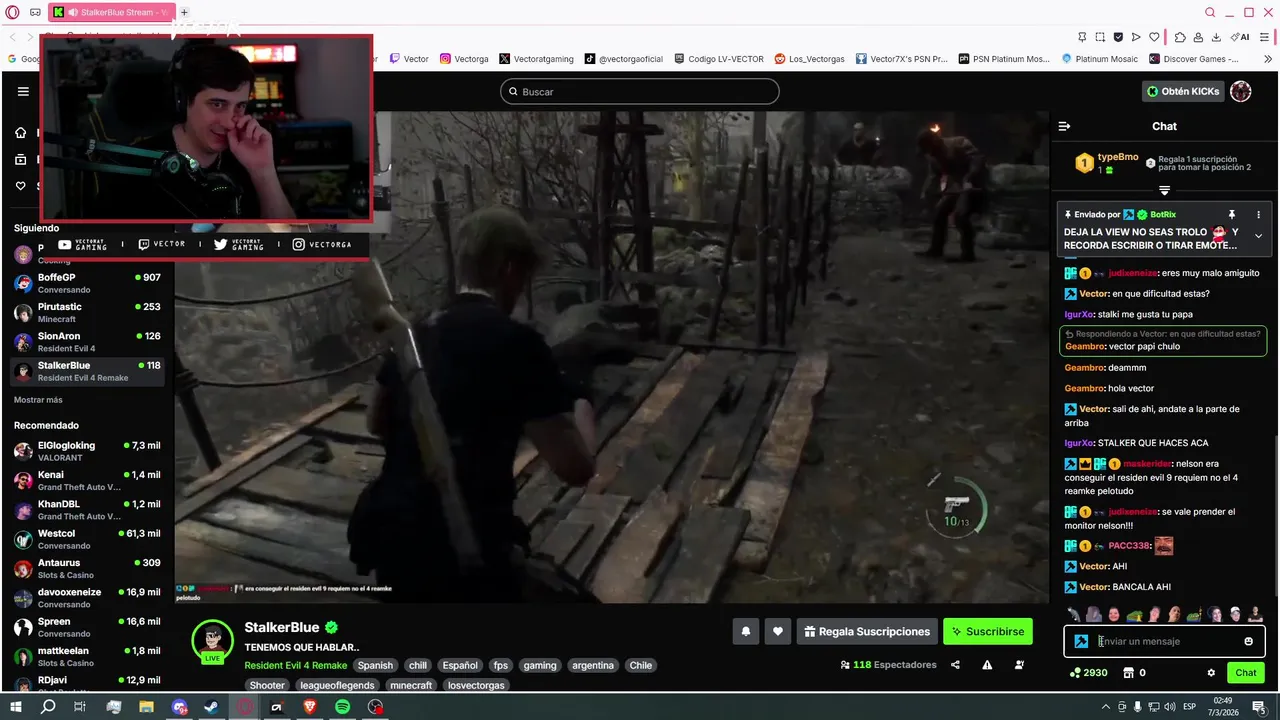Open Westcol recommended channel

click(87, 539)
